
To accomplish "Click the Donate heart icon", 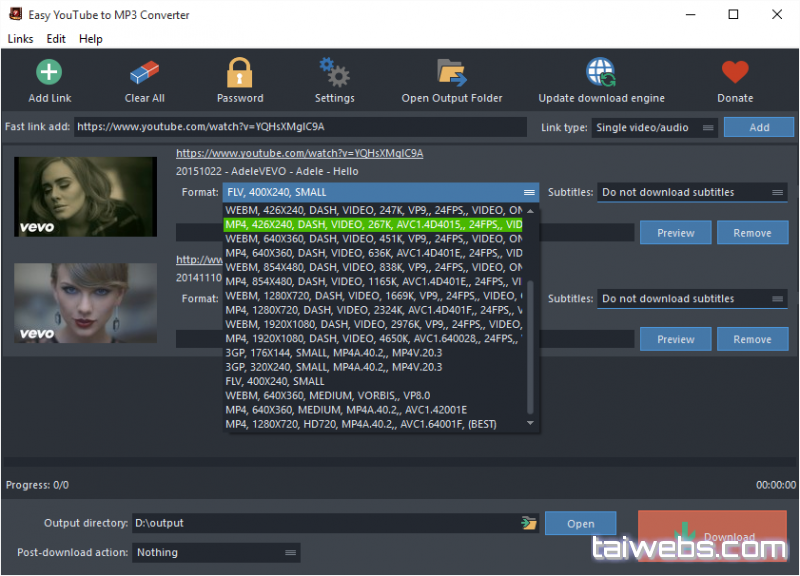I will (x=735, y=73).
